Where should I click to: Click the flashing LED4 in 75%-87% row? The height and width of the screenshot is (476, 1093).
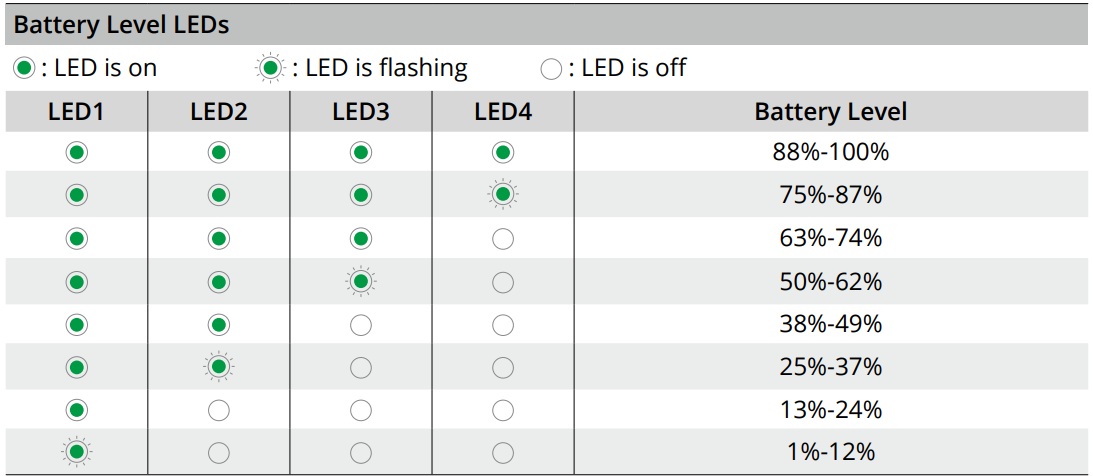pyautogui.click(x=503, y=195)
